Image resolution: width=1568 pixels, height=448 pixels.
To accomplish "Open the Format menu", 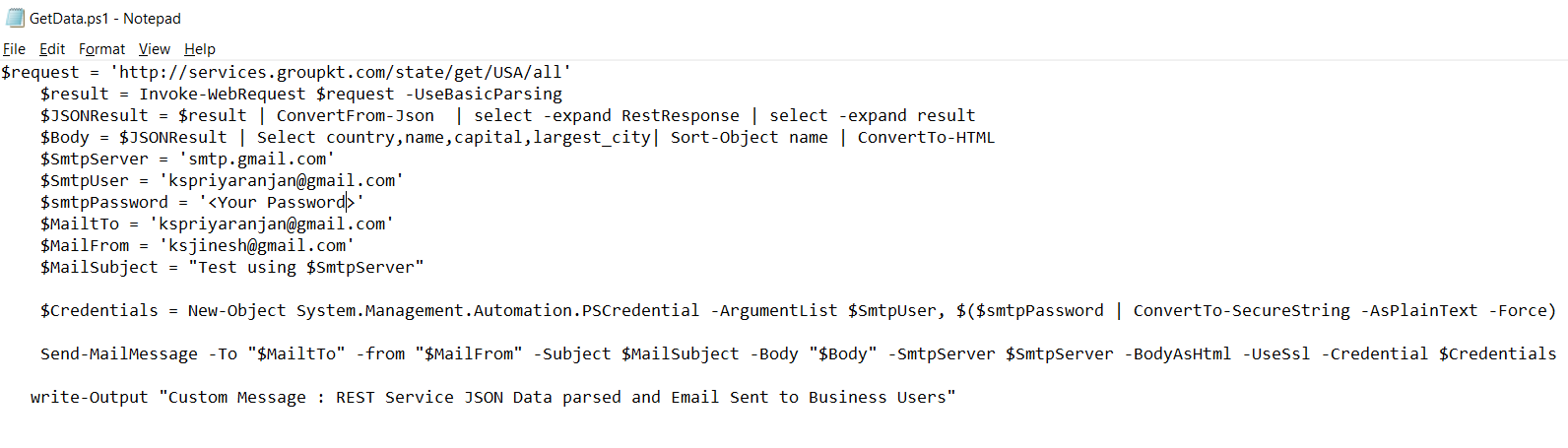I will coord(101,49).
